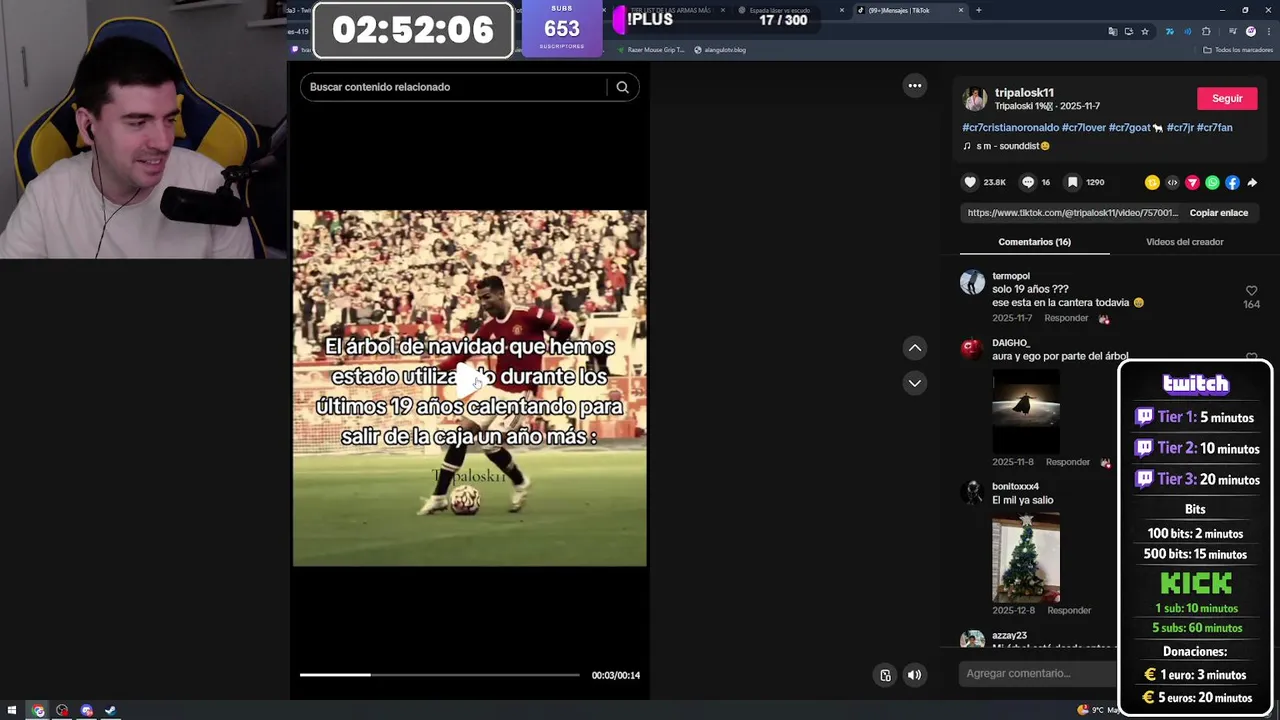
Task: Click the search magnifier icon
Action: point(622,87)
